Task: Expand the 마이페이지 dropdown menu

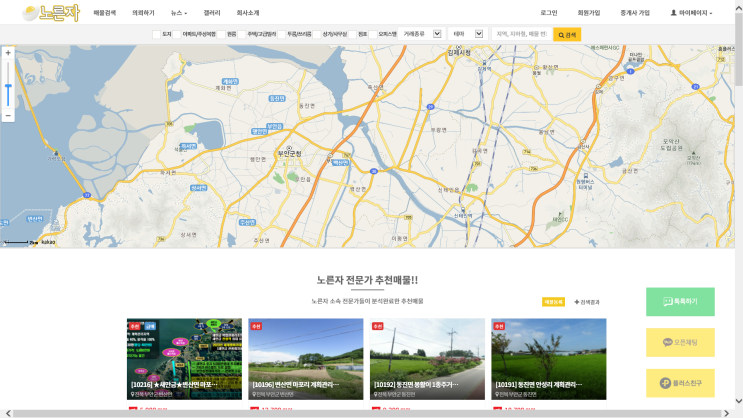Action: [x=691, y=13]
